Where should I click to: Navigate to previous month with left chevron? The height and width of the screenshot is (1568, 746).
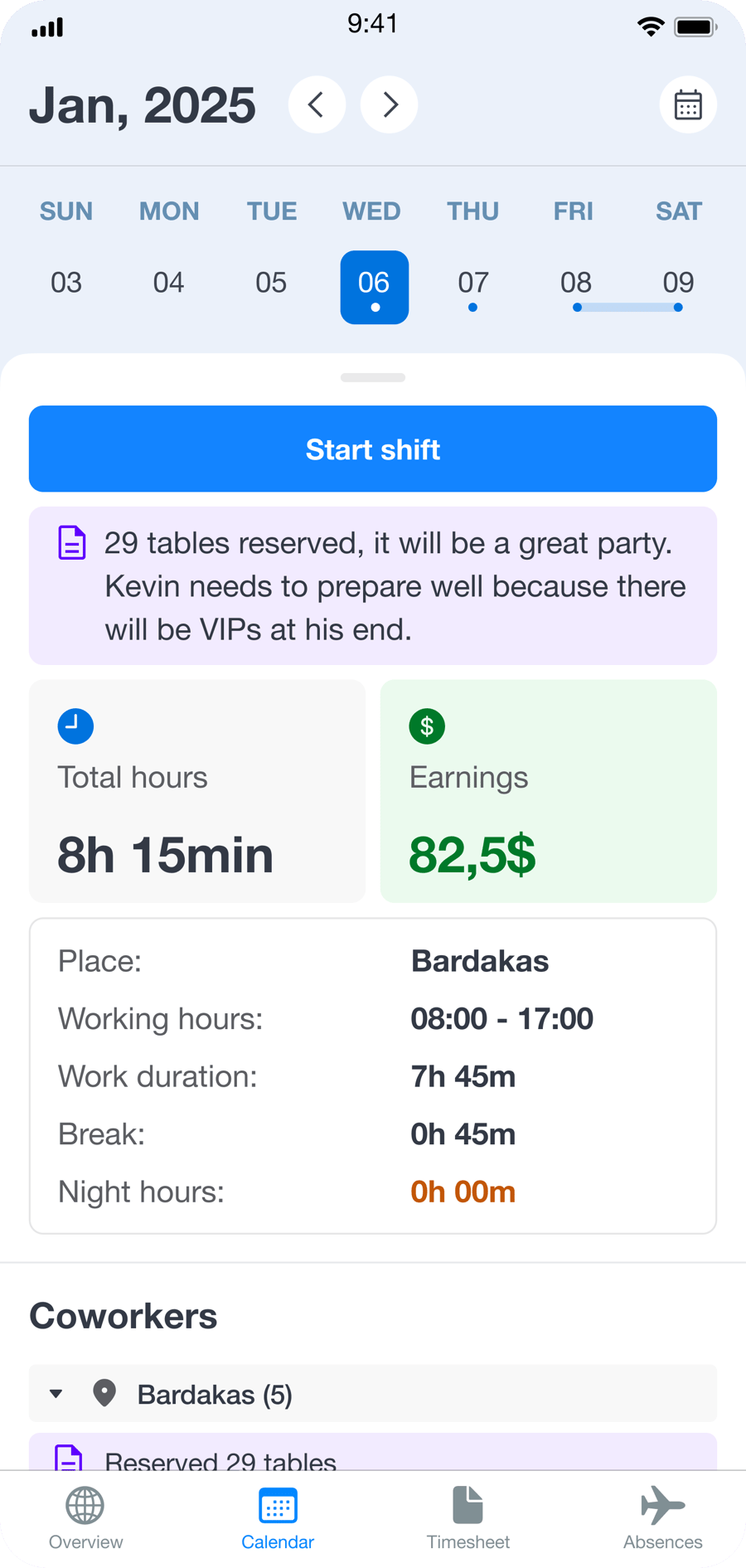(317, 104)
